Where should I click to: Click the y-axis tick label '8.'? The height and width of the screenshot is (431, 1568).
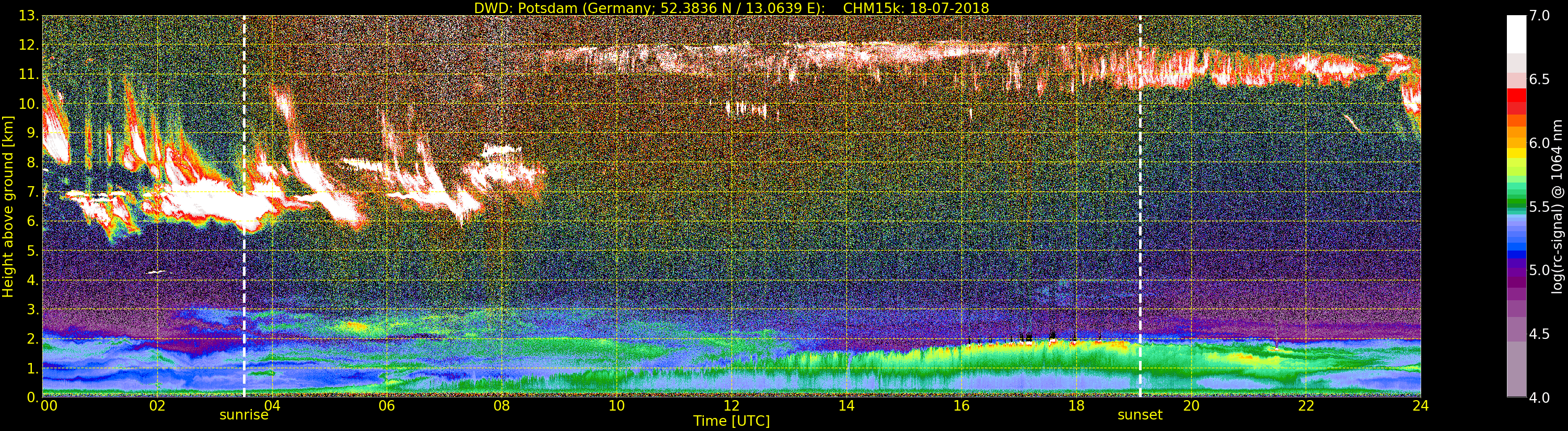point(33,163)
